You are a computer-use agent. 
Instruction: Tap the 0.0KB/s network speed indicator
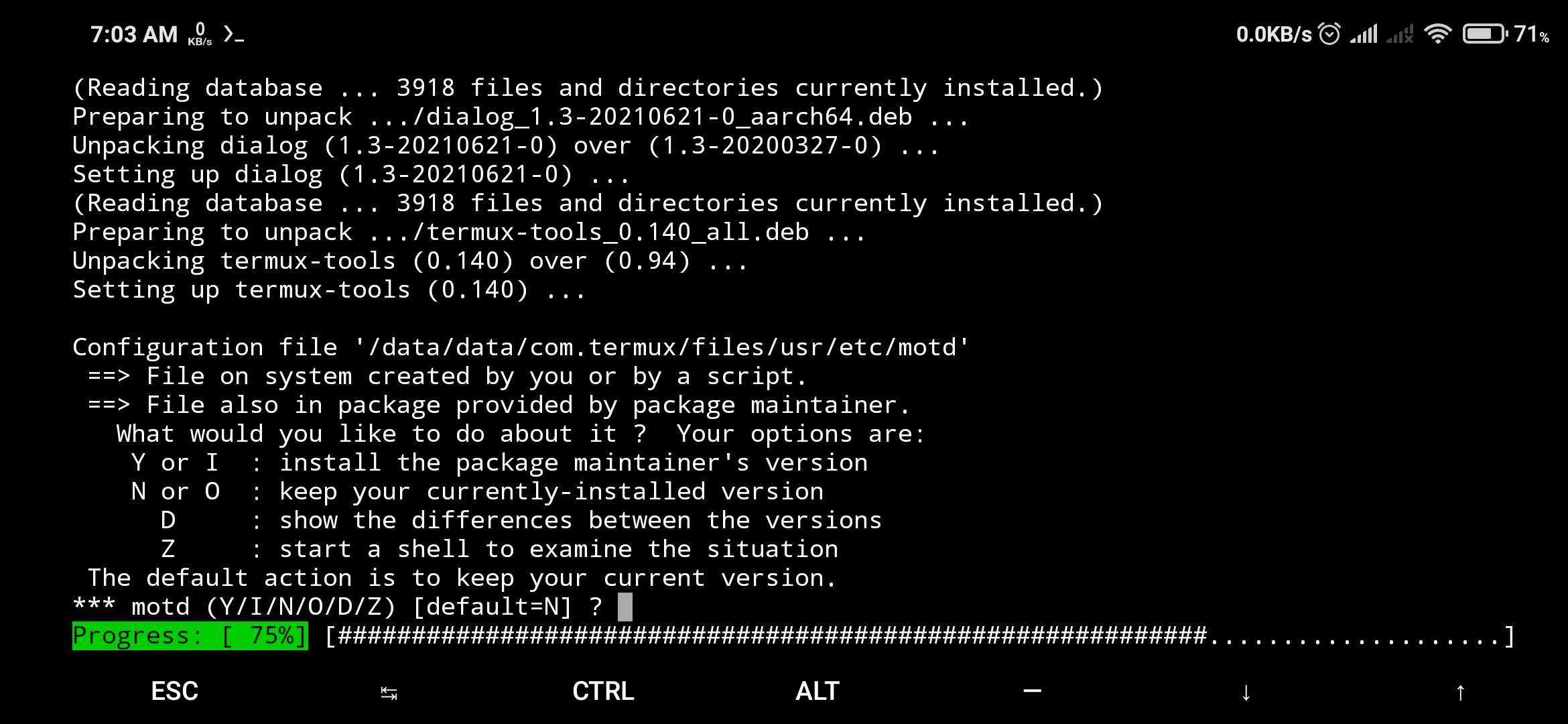point(1273,35)
